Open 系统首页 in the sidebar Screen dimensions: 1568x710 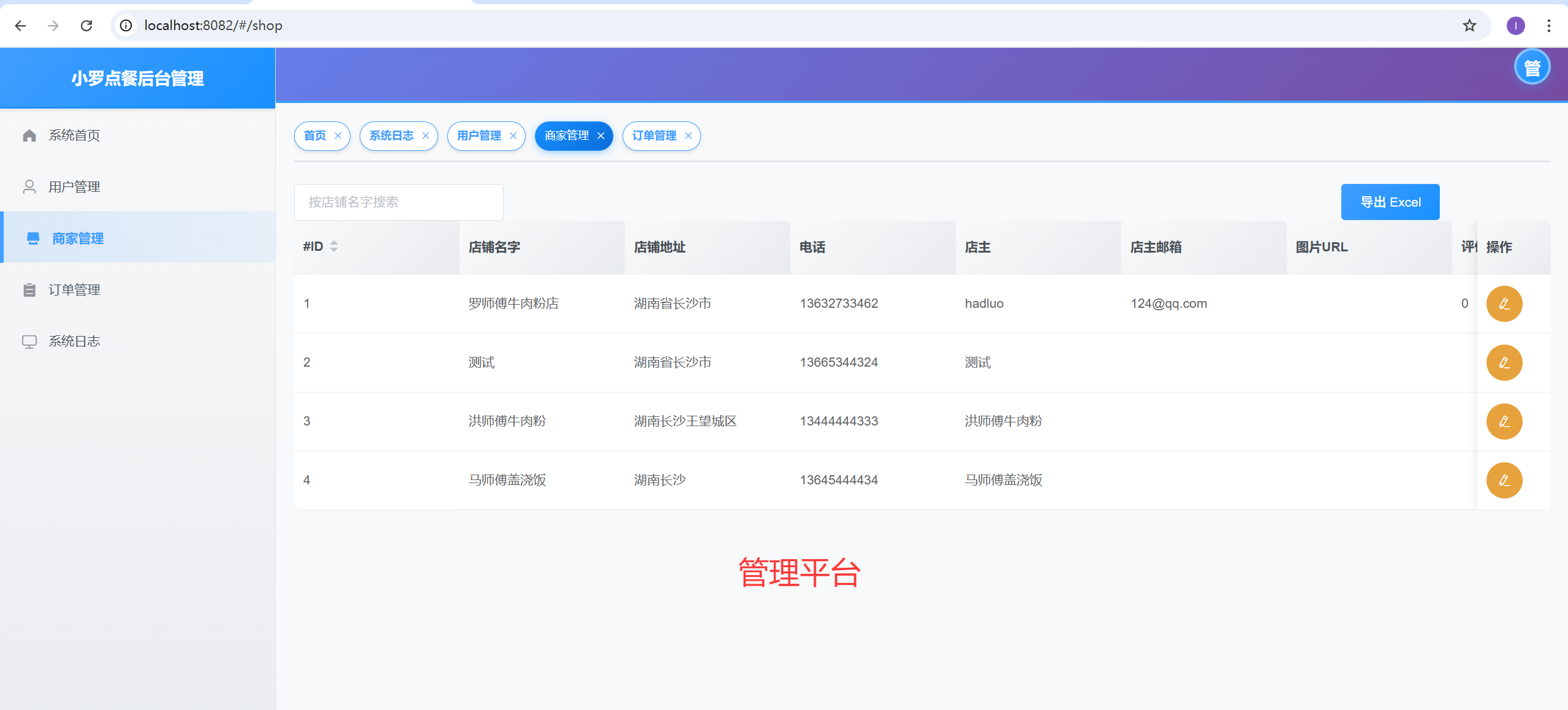74,136
